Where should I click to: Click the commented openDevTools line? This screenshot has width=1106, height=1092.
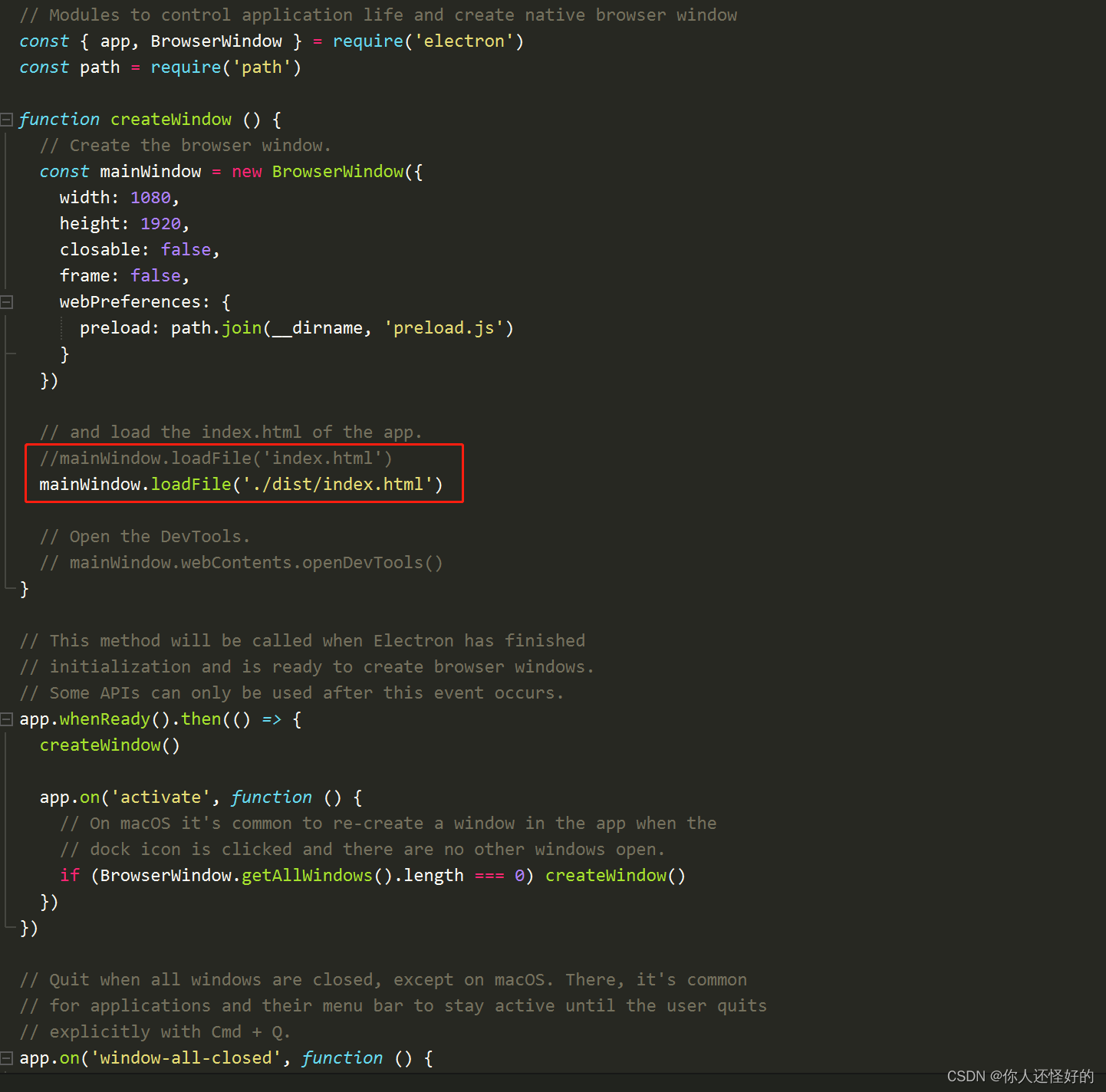coord(242,563)
